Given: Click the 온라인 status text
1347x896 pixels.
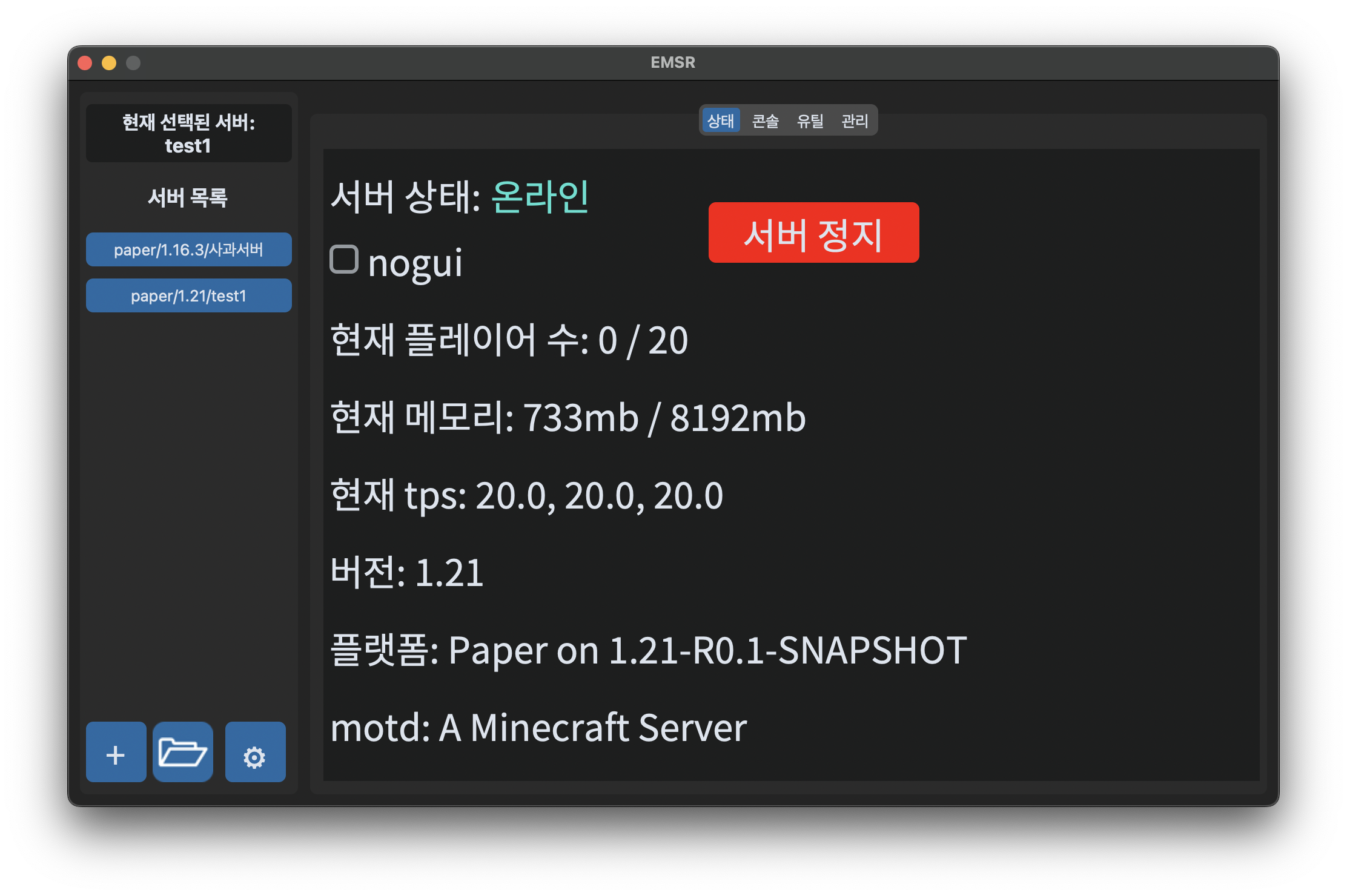Looking at the screenshot, I should [x=539, y=197].
